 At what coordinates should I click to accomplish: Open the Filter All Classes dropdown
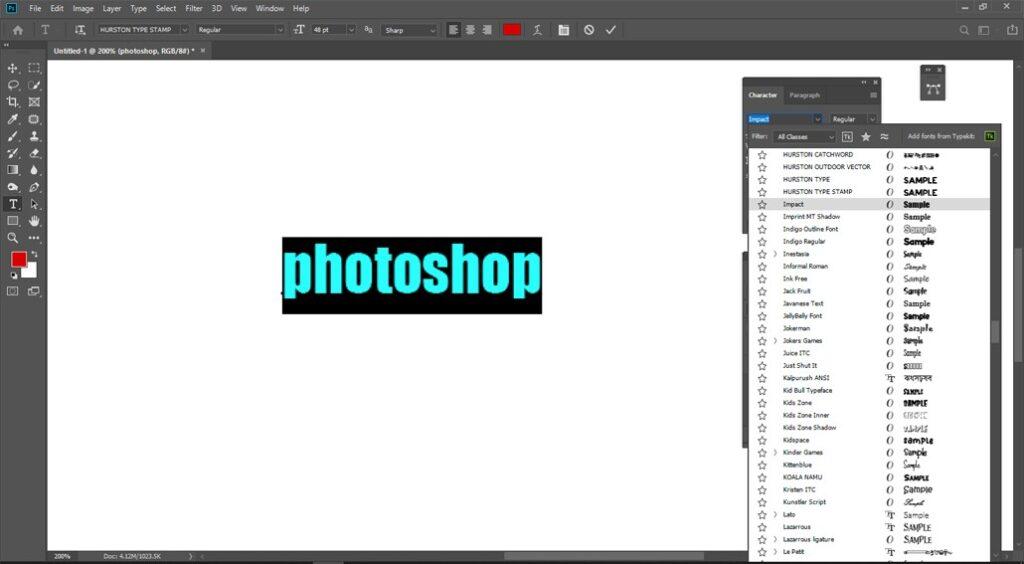coord(805,136)
